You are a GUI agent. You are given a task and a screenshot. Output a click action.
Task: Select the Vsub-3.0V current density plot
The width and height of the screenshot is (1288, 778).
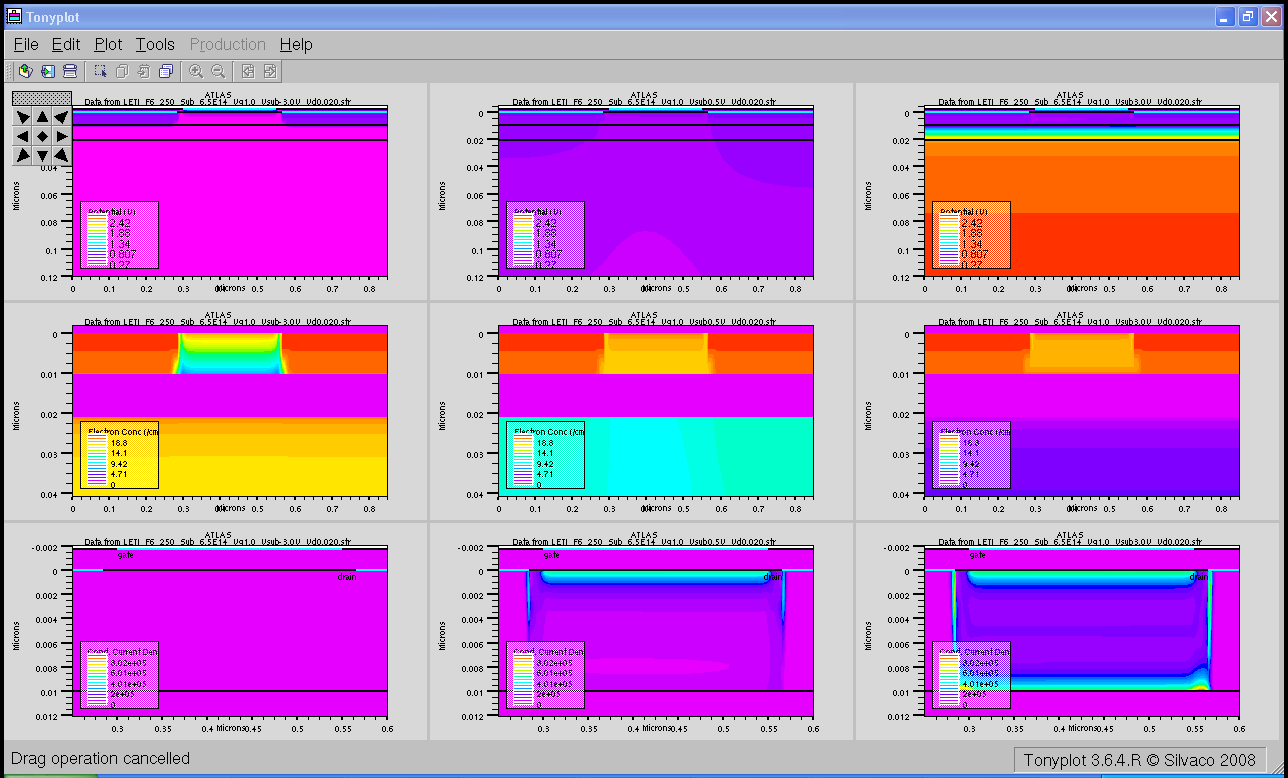point(230,632)
